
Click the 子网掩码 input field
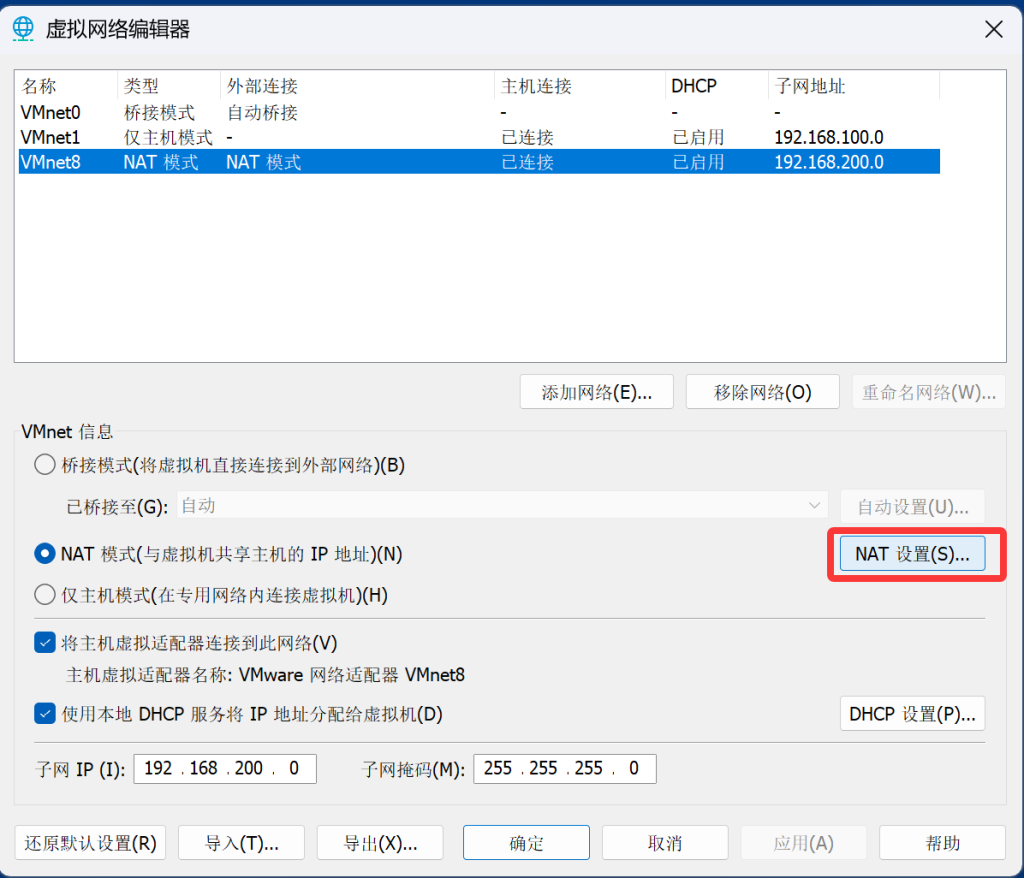[564, 769]
